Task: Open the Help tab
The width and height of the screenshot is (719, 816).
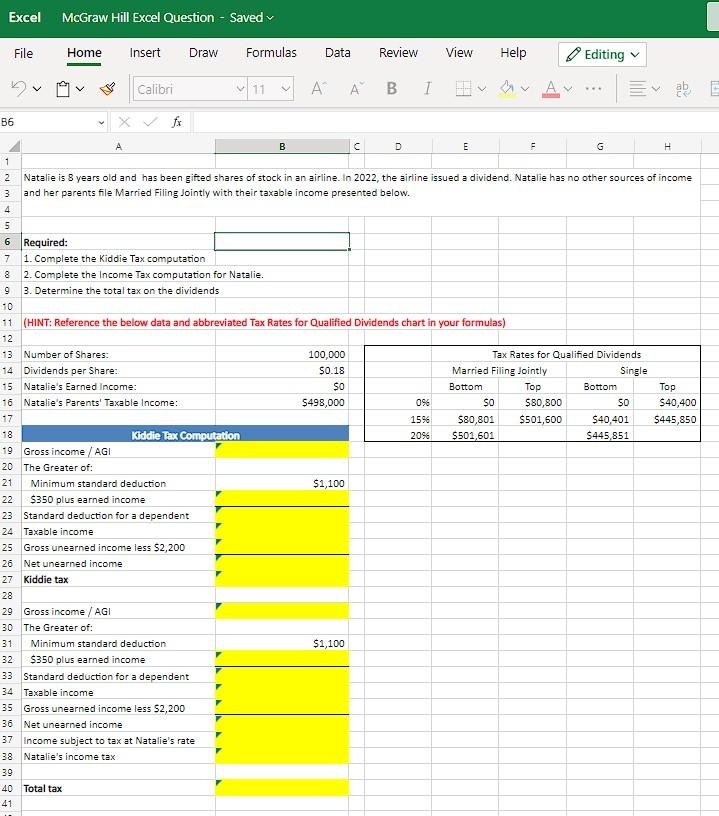Action: [x=513, y=53]
